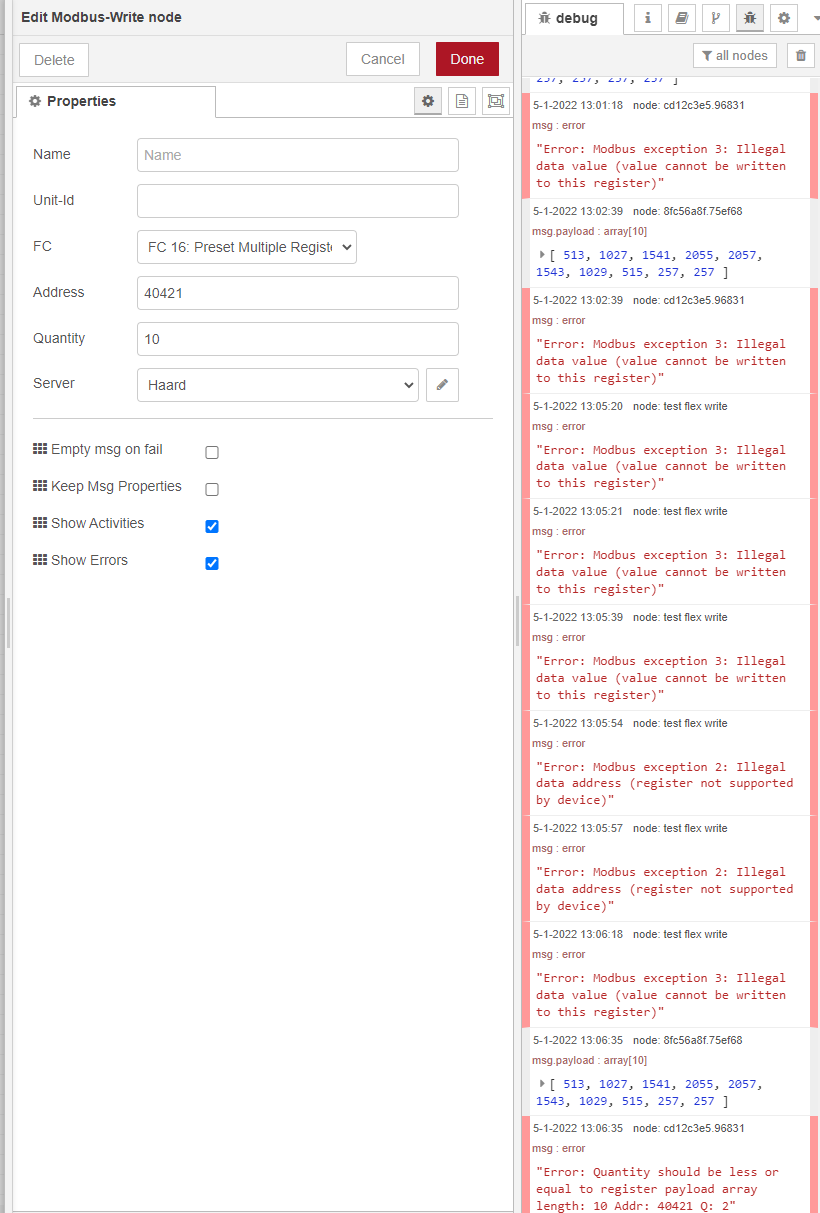
Task: Open the sidebar tabs overflow menu
Action: point(813,18)
